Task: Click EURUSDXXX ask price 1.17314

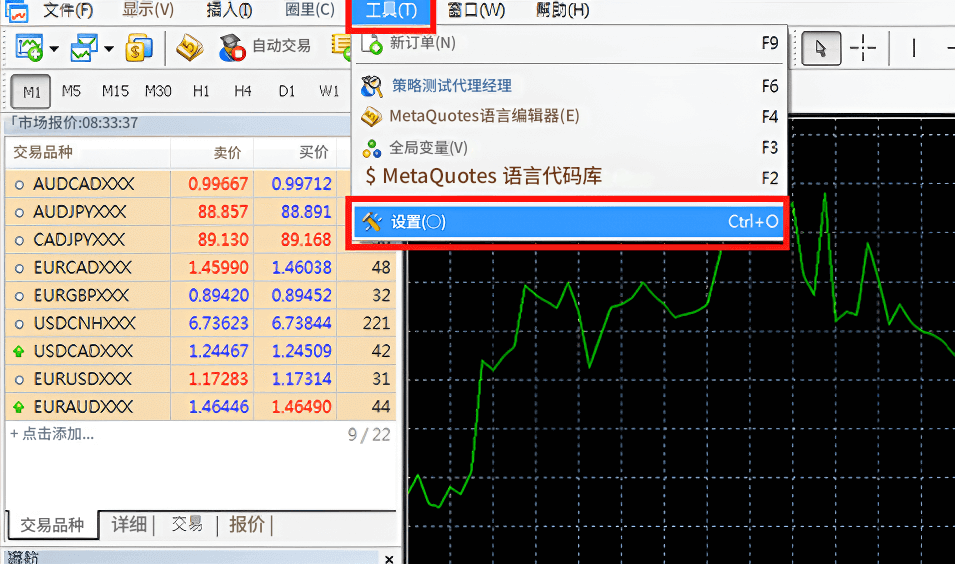Action: pyautogui.click(x=301, y=379)
